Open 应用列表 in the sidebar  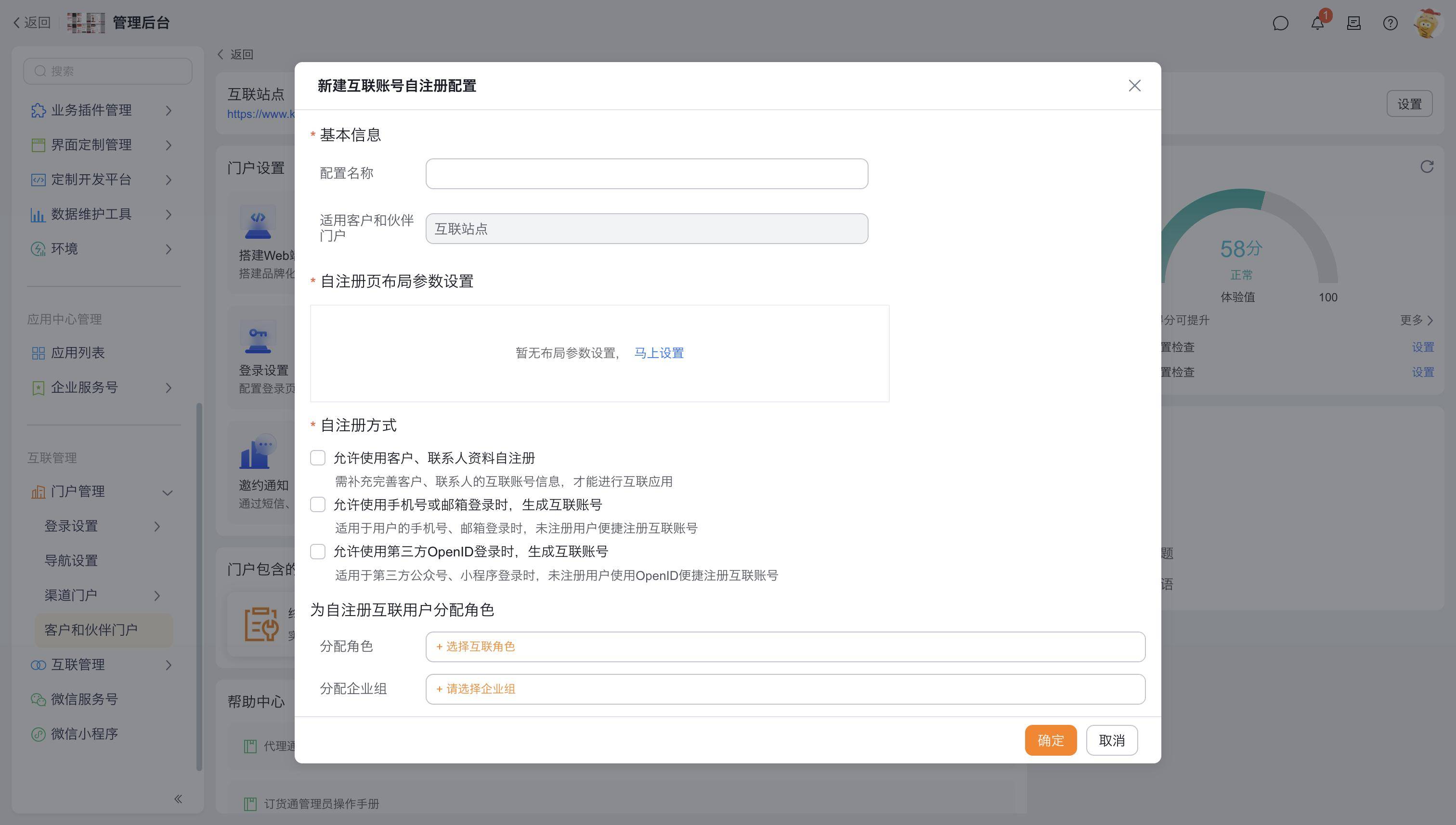pyautogui.click(x=78, y=353)
